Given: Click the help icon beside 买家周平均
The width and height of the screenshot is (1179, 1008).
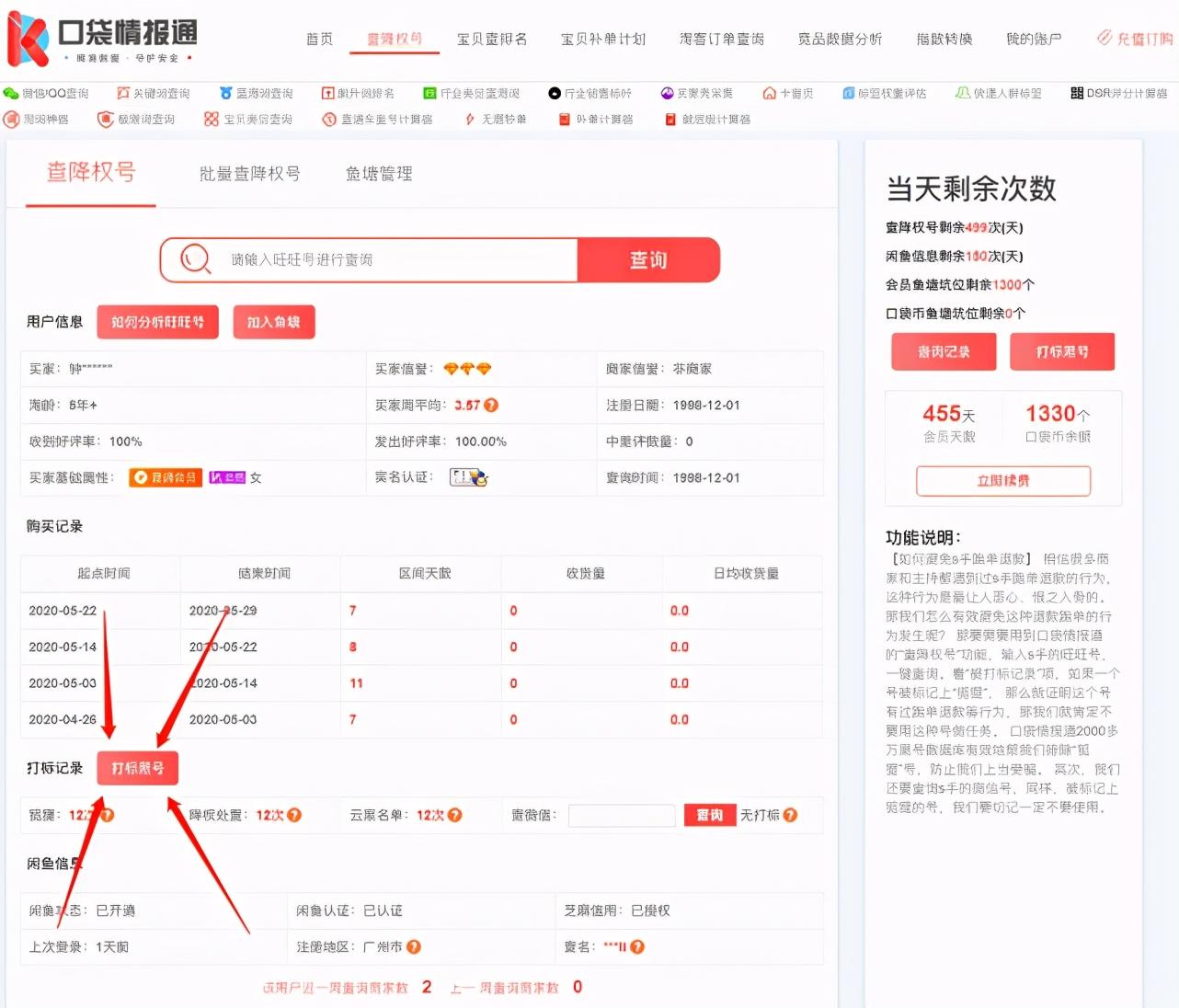Looking at the screenshot, I should [490, 406].
